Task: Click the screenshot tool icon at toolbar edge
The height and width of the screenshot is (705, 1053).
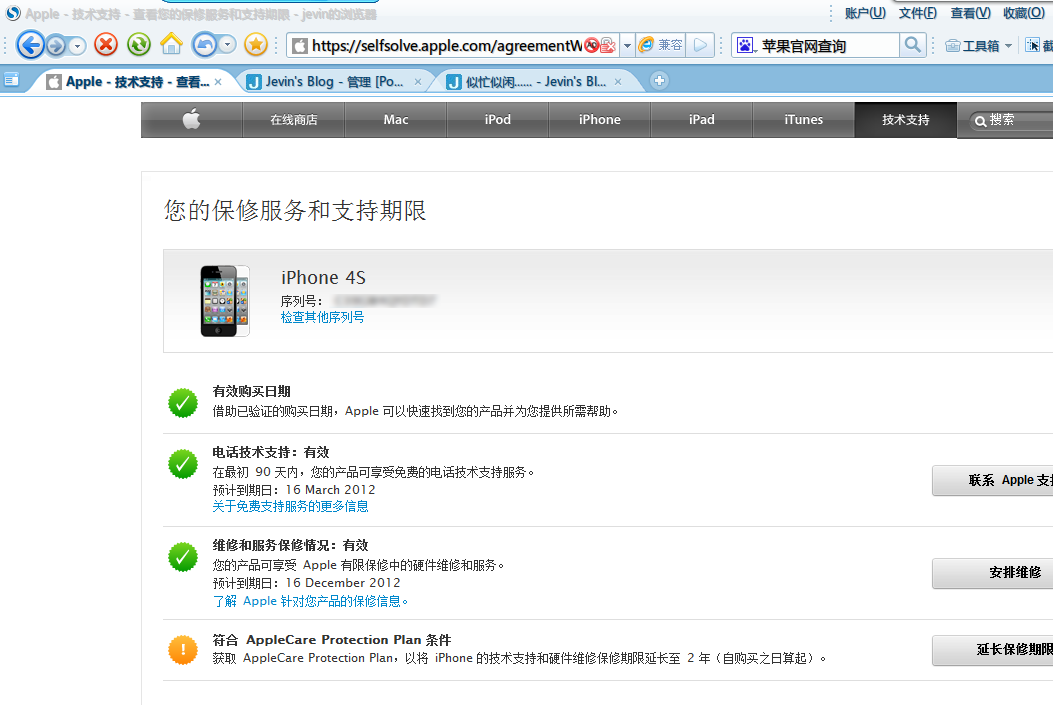Action: pos(1033,46)
